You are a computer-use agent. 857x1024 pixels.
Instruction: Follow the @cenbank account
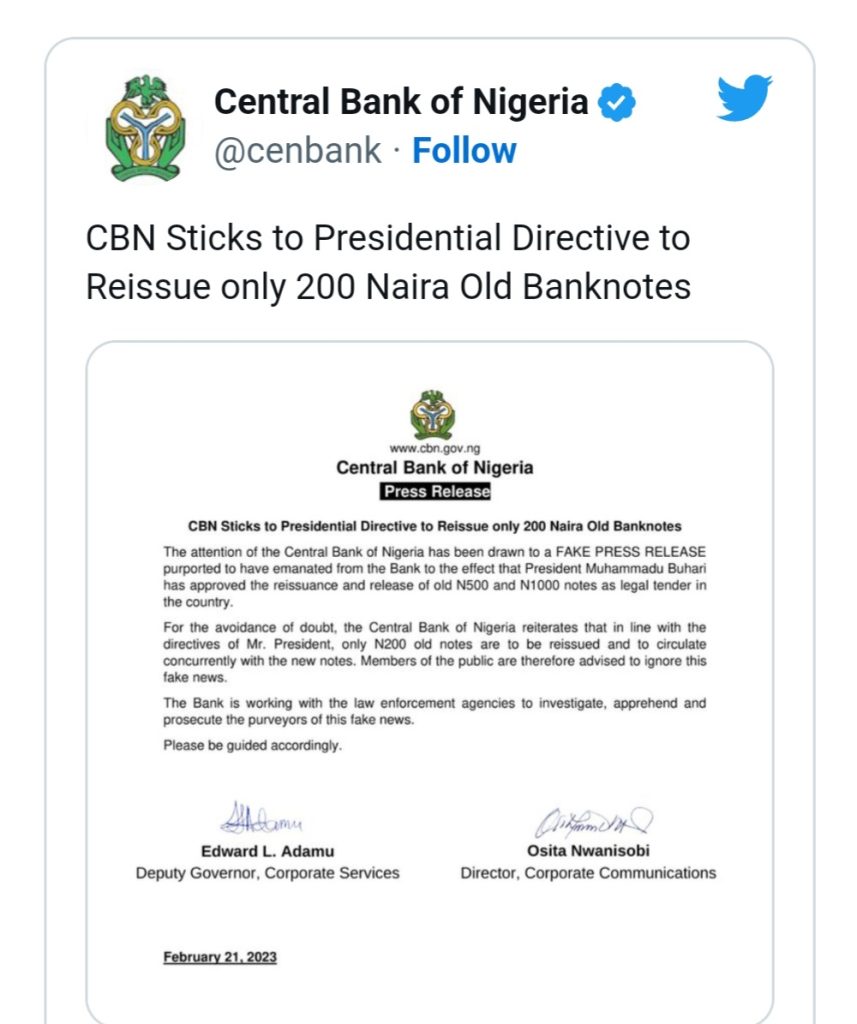[464, 151]
